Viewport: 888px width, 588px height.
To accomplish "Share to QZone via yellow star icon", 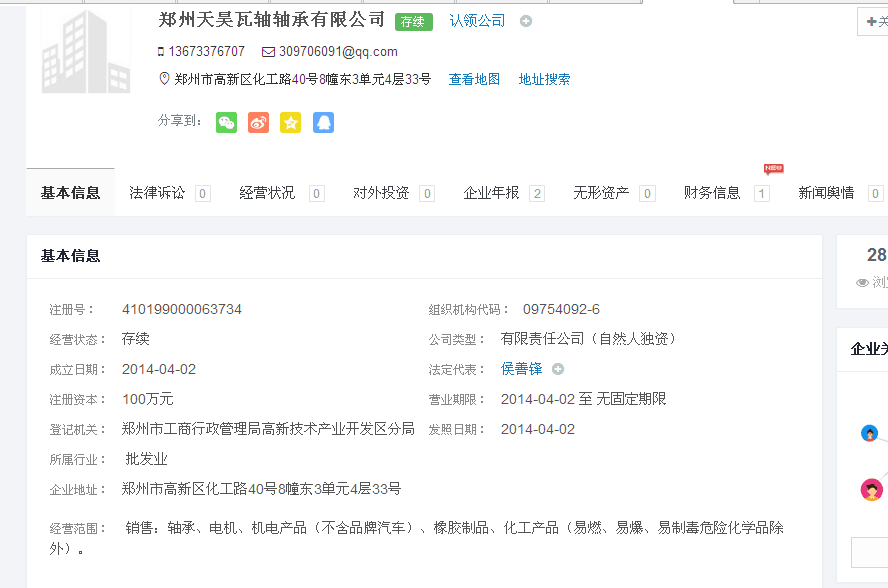I will pos(290,122).
